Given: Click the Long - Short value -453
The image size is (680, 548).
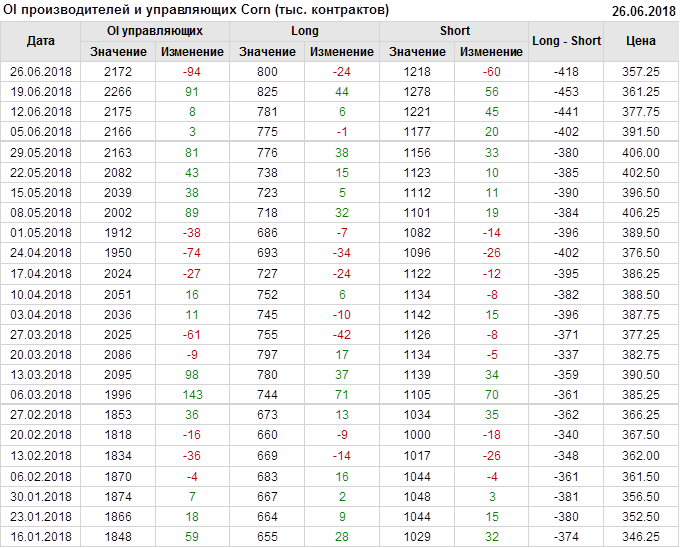Looking at the screenshot, I should [x=567, y=91].
